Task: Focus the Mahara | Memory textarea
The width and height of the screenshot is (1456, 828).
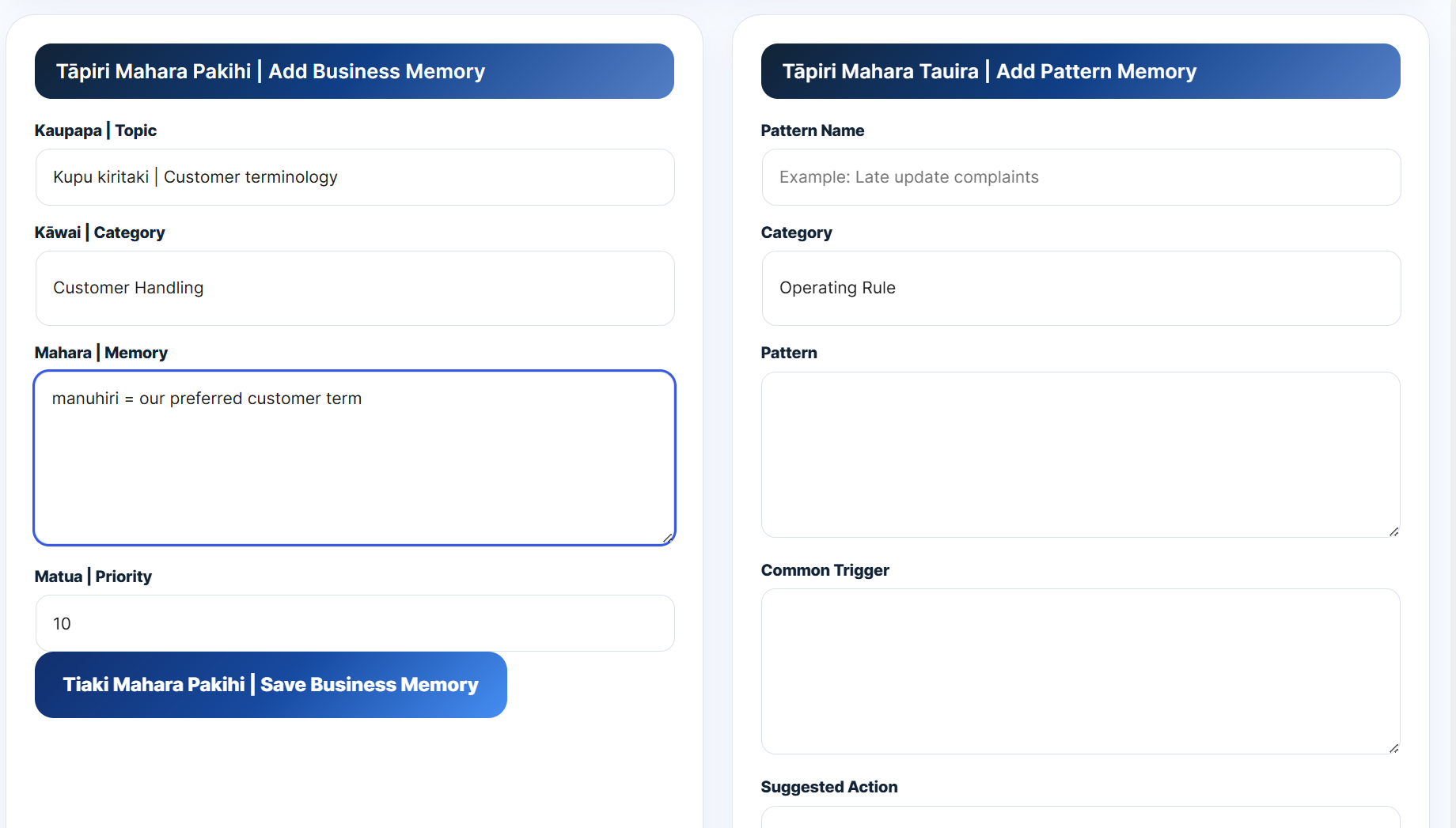Action: tap(355, 458)
